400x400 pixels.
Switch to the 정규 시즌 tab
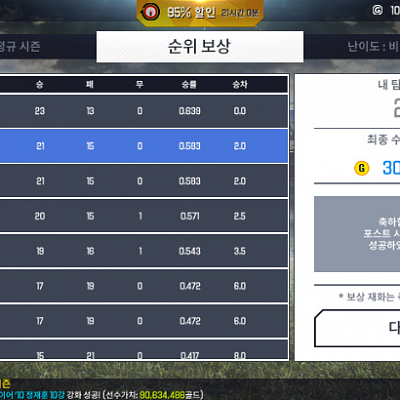20,46
